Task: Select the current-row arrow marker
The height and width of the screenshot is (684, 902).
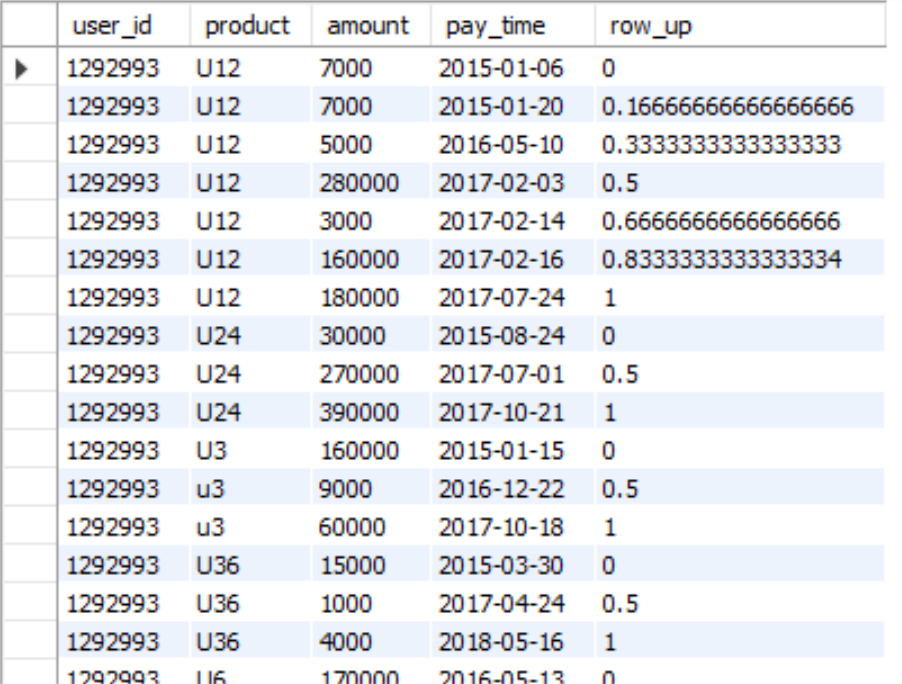Action: (22, 68)
